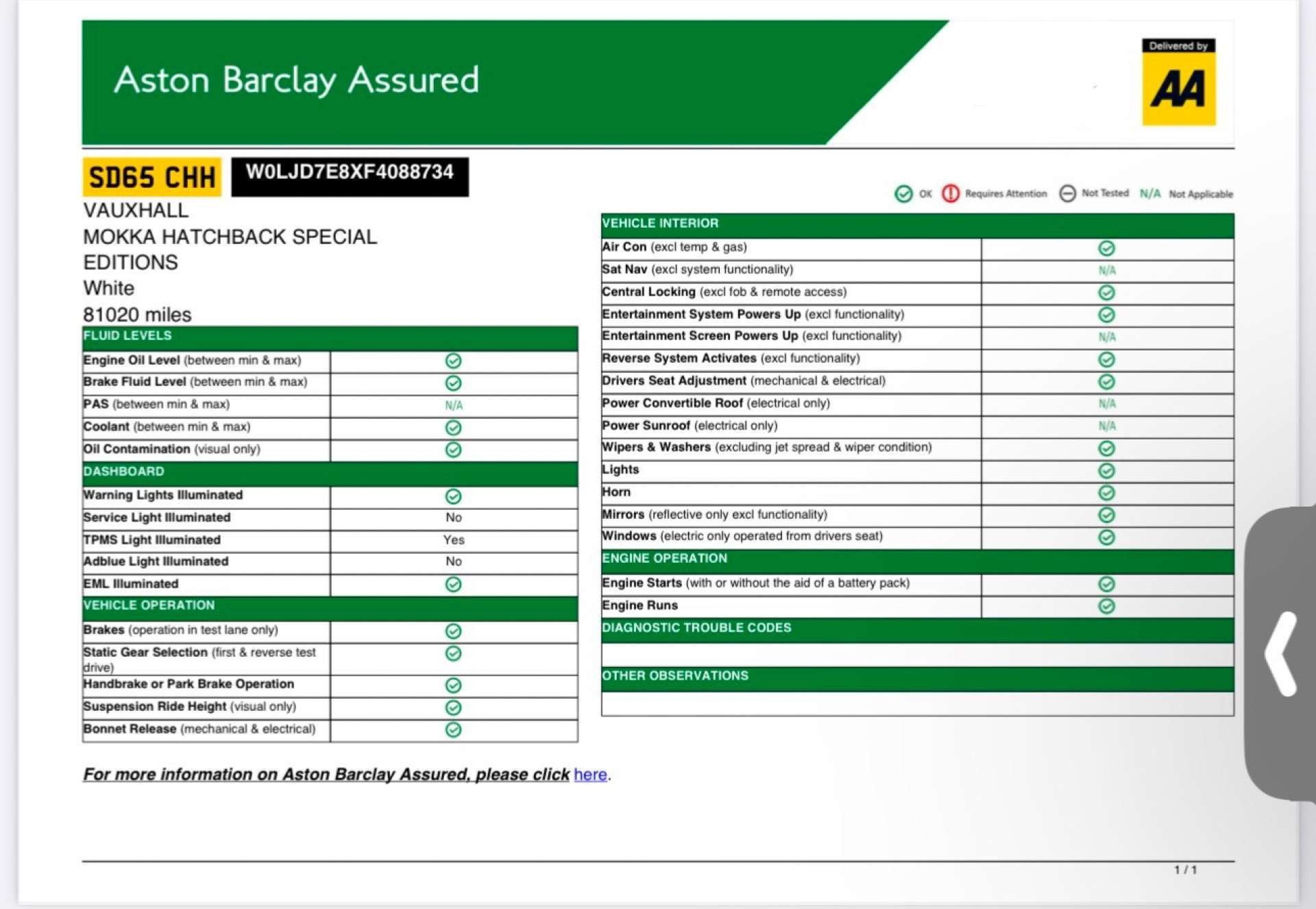Click the Reverse System Activates green tick
The width and height of the screenshot is (1316, 909).
(1106, 359)
